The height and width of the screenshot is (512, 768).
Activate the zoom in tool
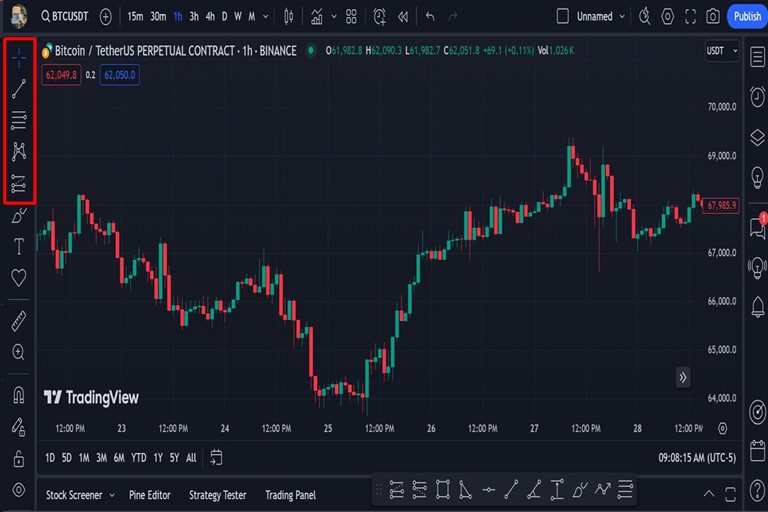(x=19, y=352)
